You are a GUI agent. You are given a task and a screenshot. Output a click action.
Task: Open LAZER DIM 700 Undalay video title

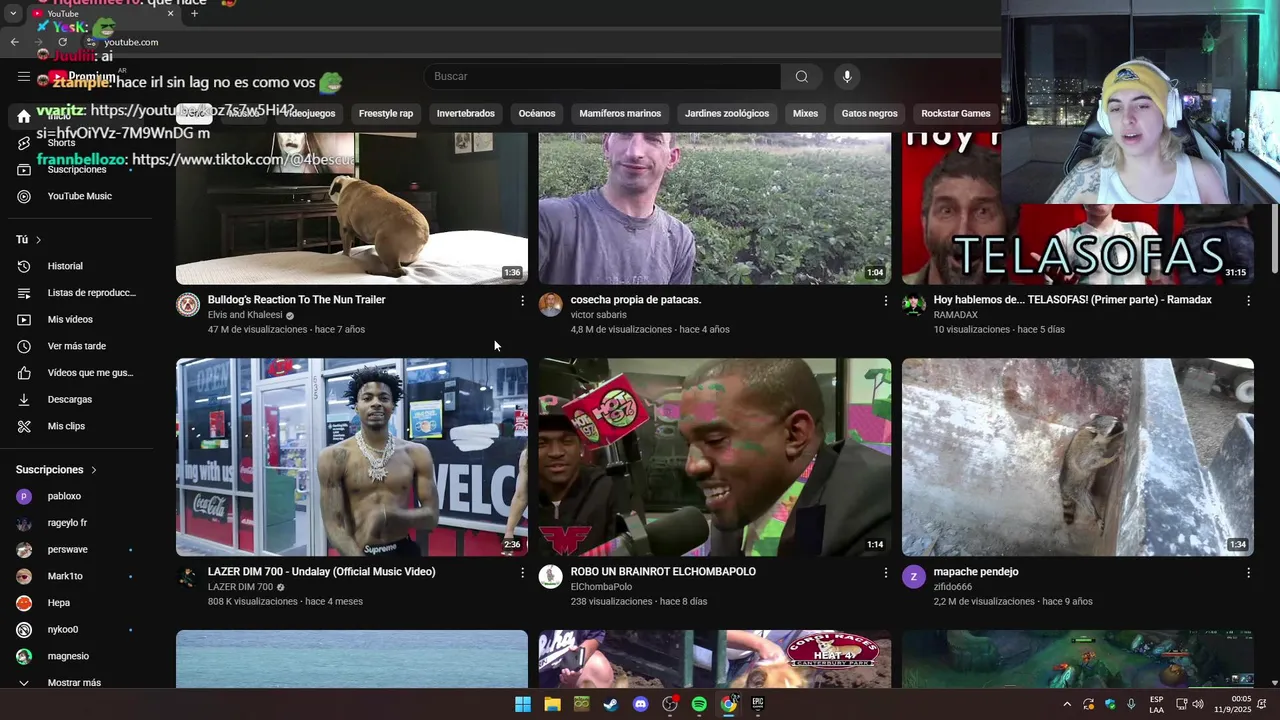(x=321, y=572)
